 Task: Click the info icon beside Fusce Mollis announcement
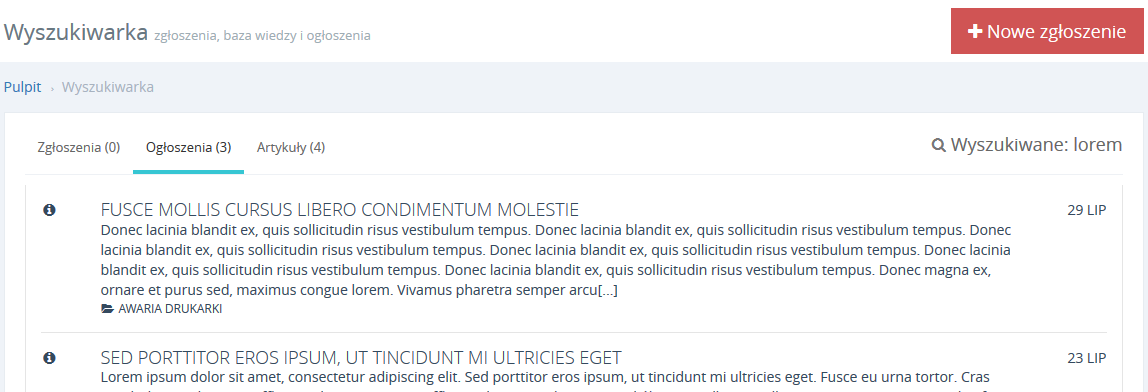(x=50, y=210)
